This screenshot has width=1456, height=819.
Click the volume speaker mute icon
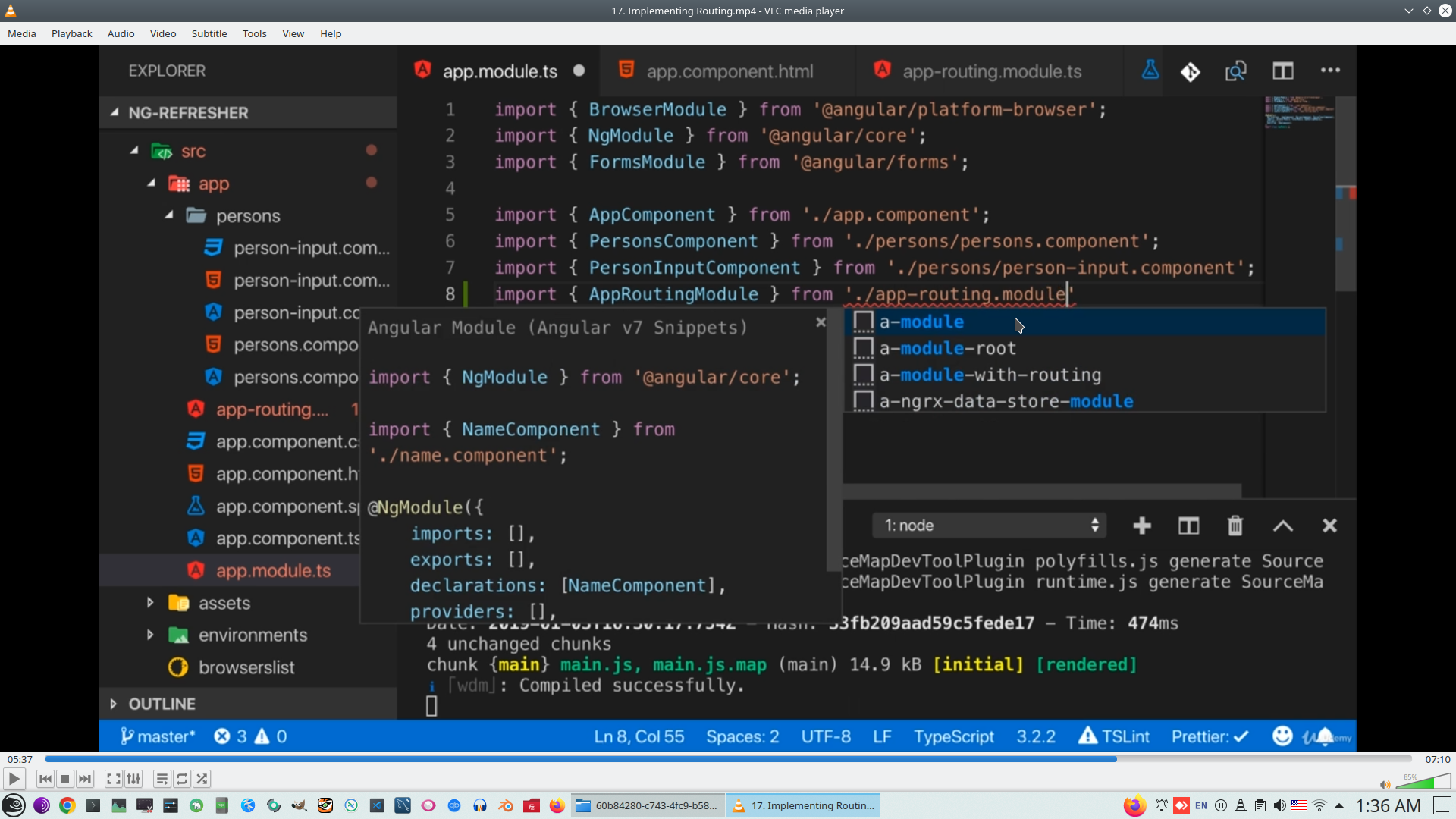(x=1385, y=784)
